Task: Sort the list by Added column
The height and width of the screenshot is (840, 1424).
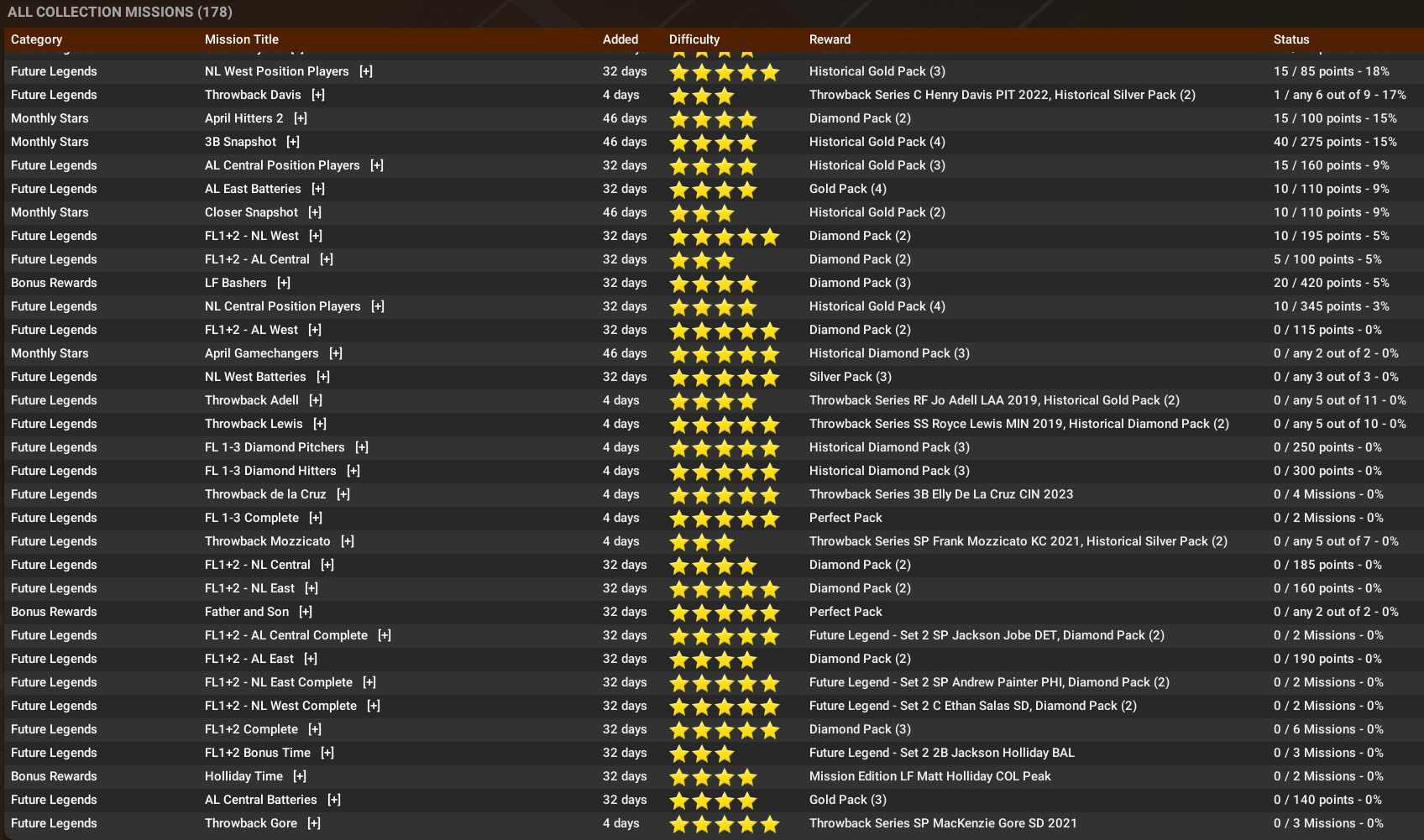Action: [x=620, y=39]
